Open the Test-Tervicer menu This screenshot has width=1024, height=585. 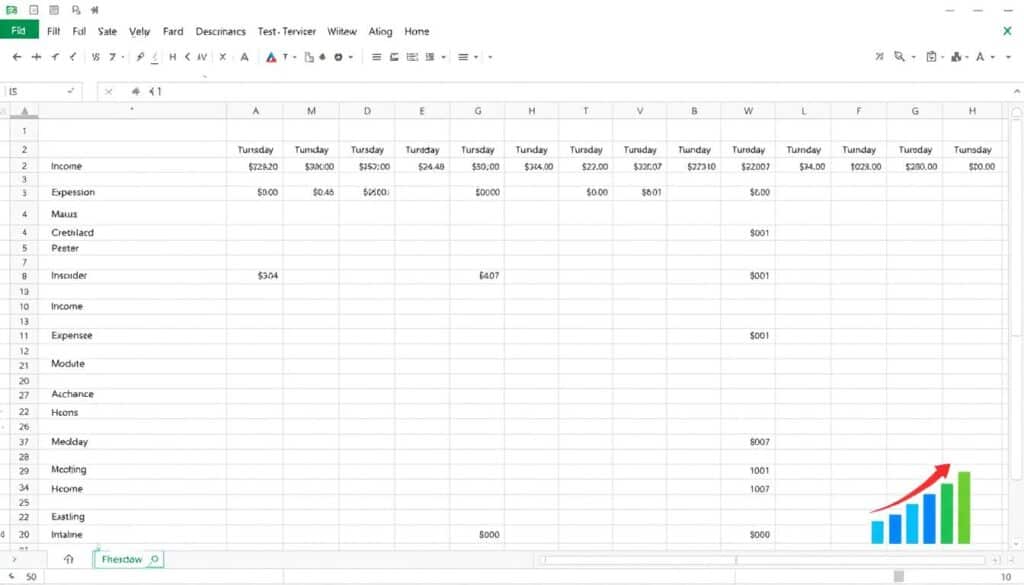(x=287, y=31)
